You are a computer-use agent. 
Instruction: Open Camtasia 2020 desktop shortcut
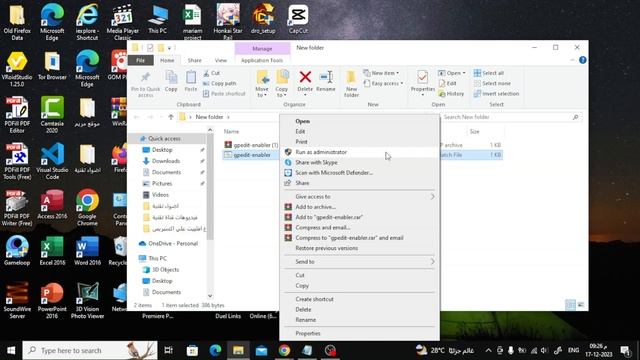click(x=52, y=114)
